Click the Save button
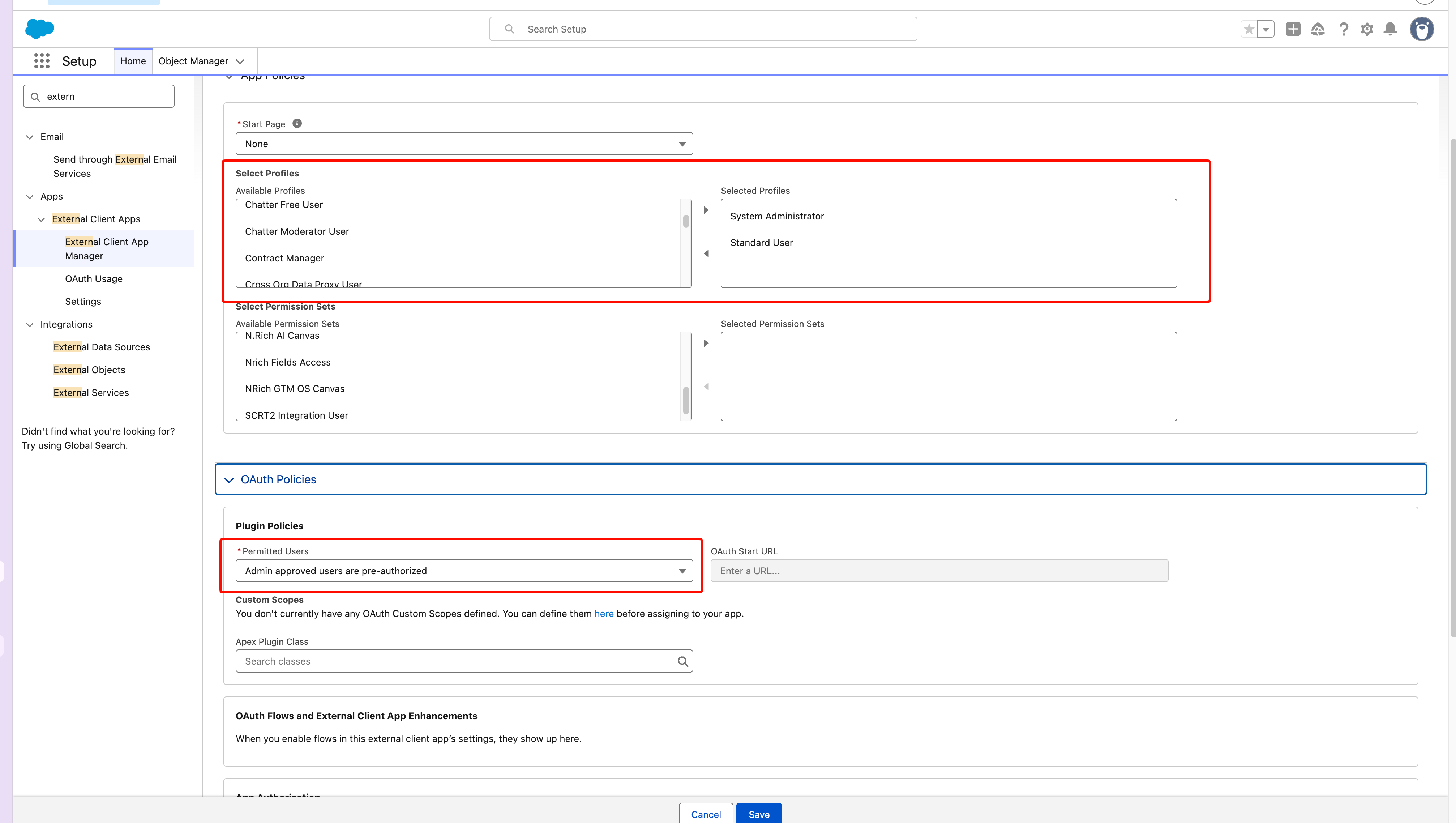 click(759, 814)
